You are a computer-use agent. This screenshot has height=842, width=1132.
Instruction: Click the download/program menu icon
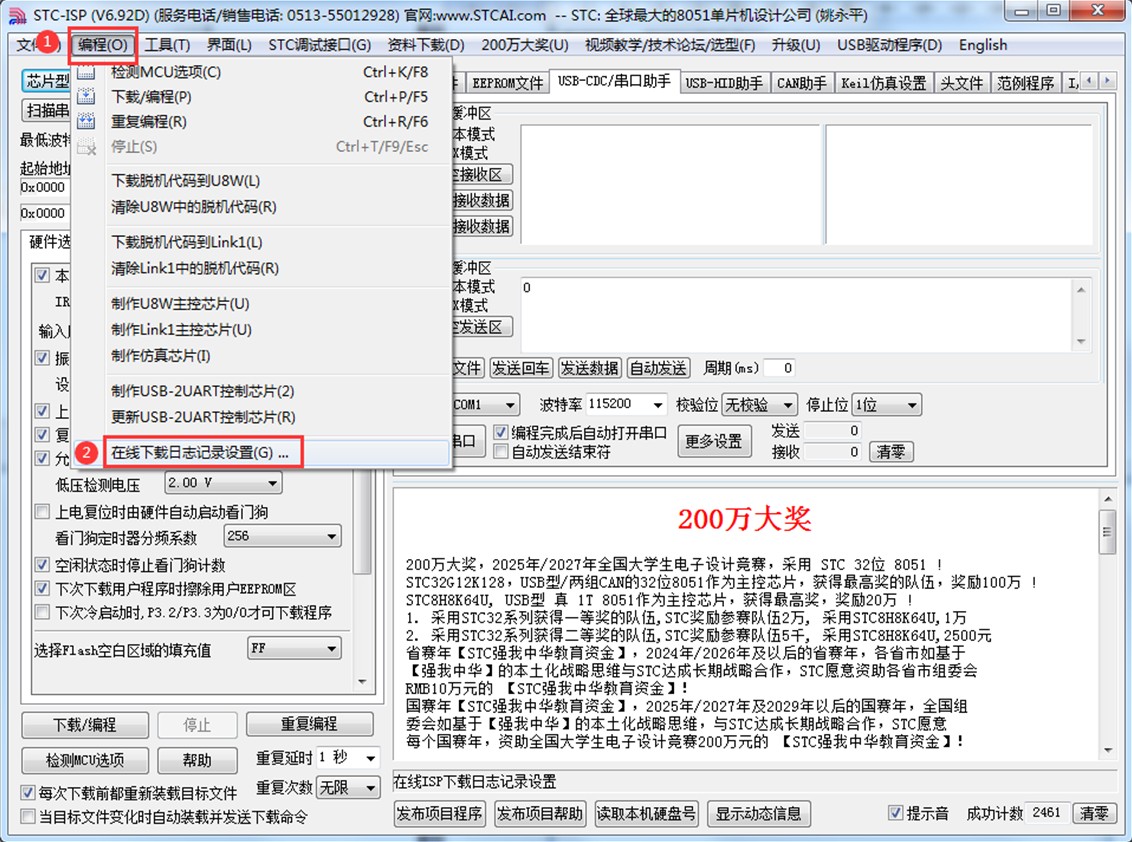click(x=86, y=97)
